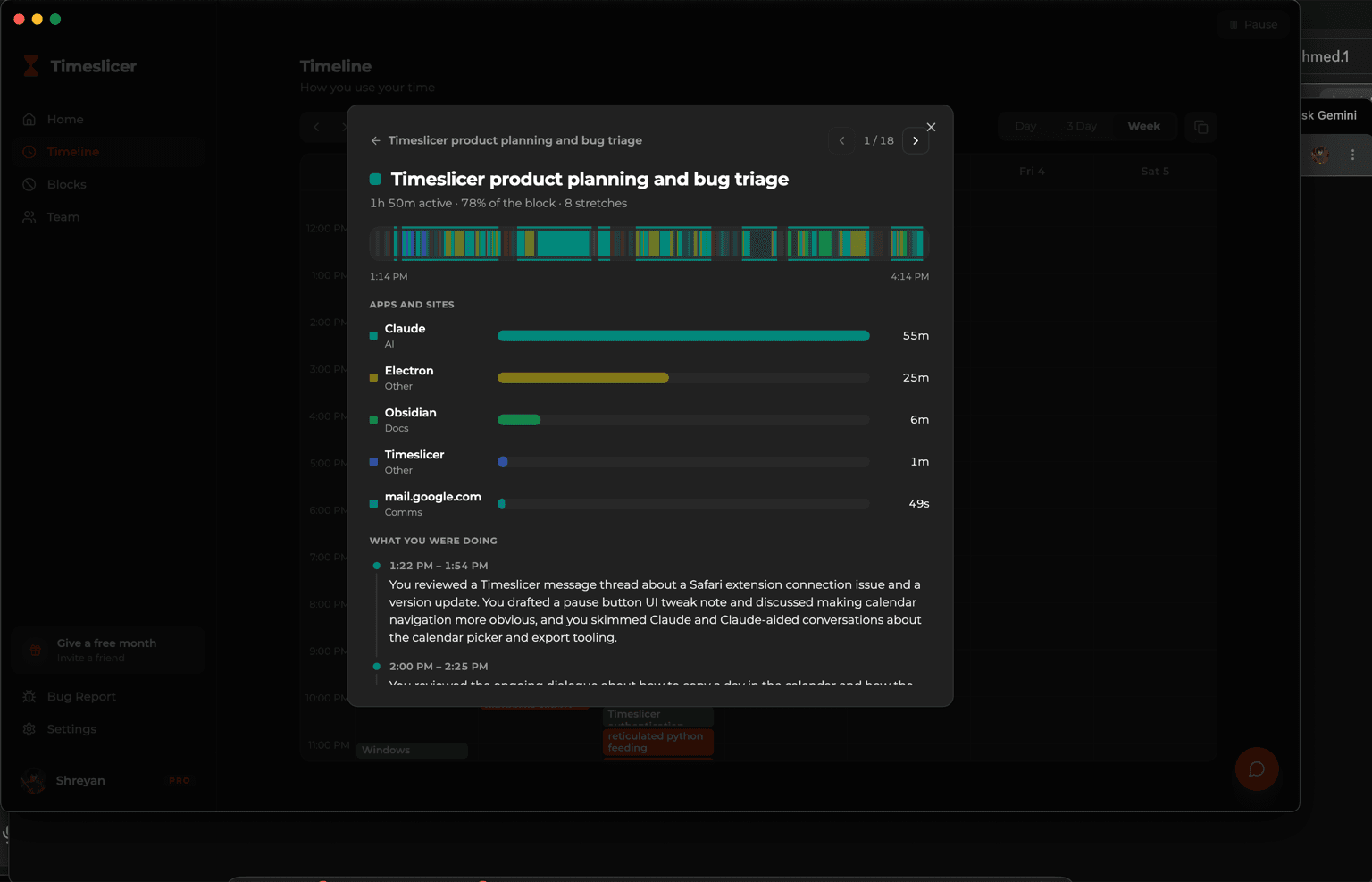
Task: Click the Electron app color square
Action: tap(373, 378)
